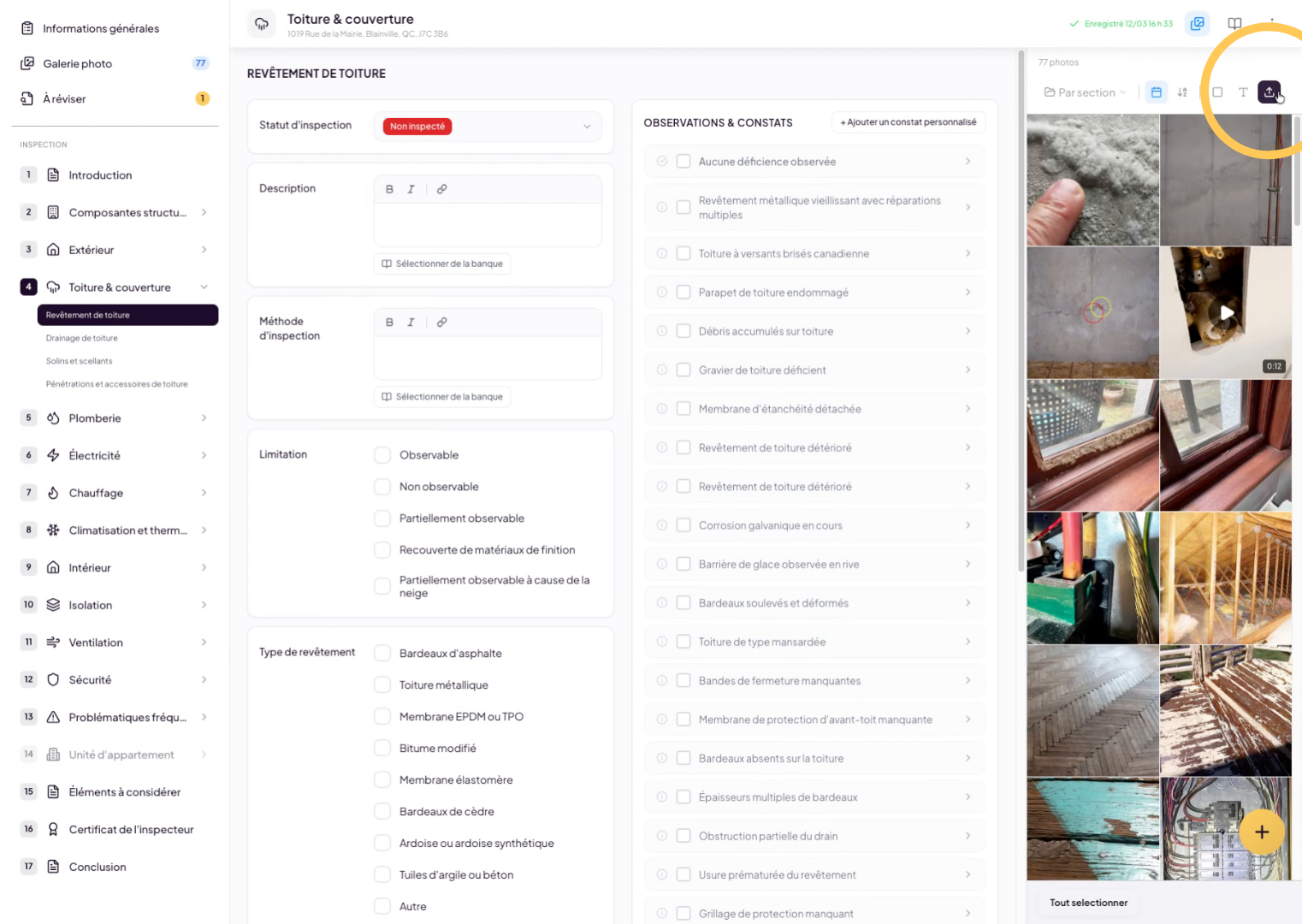Open the book icon in the header
The width and height of the screenshot is (1302, 924).
[1234, 24]
